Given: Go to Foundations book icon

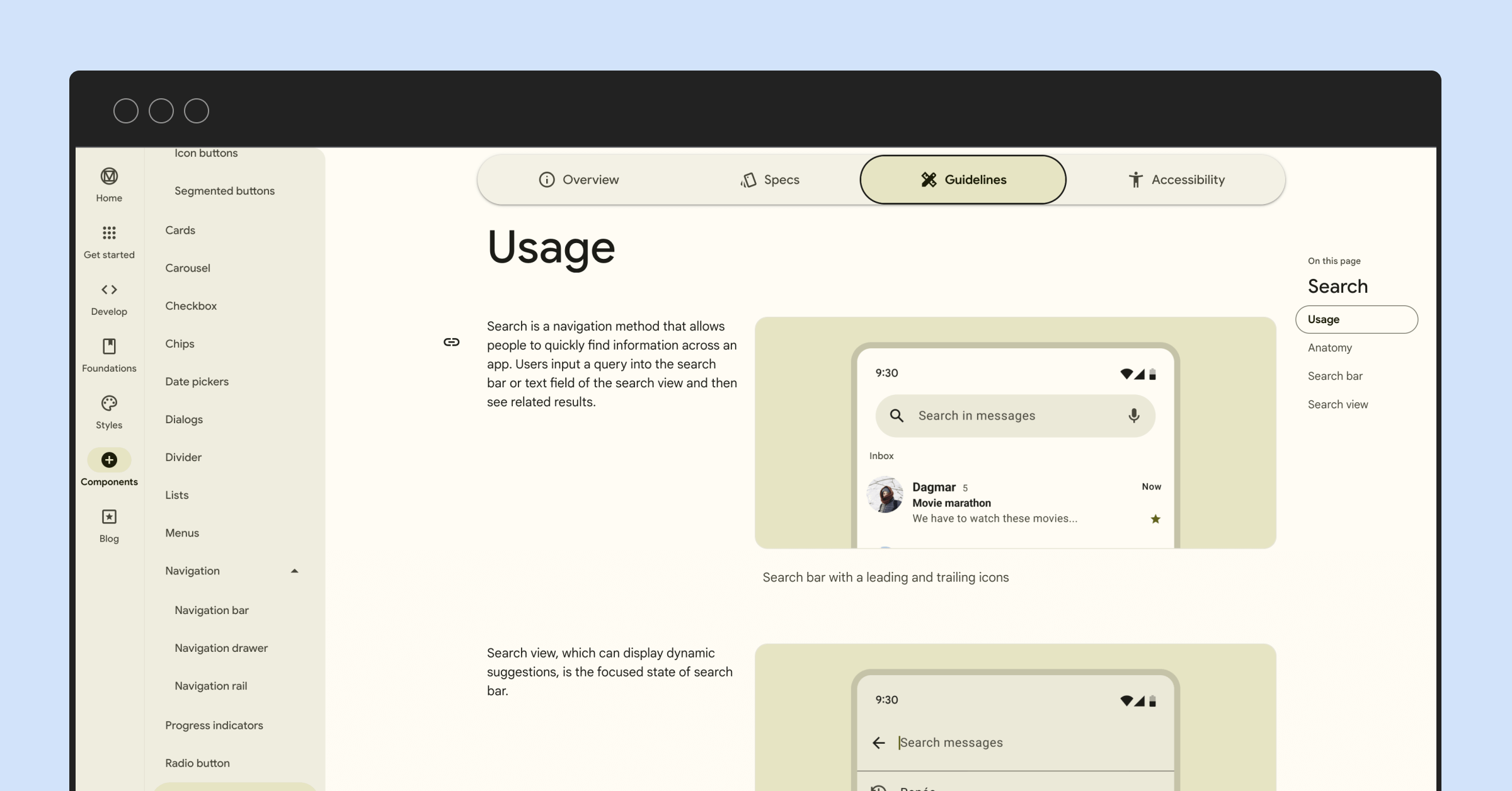Looking at the screenshot, I should (109, 346).
